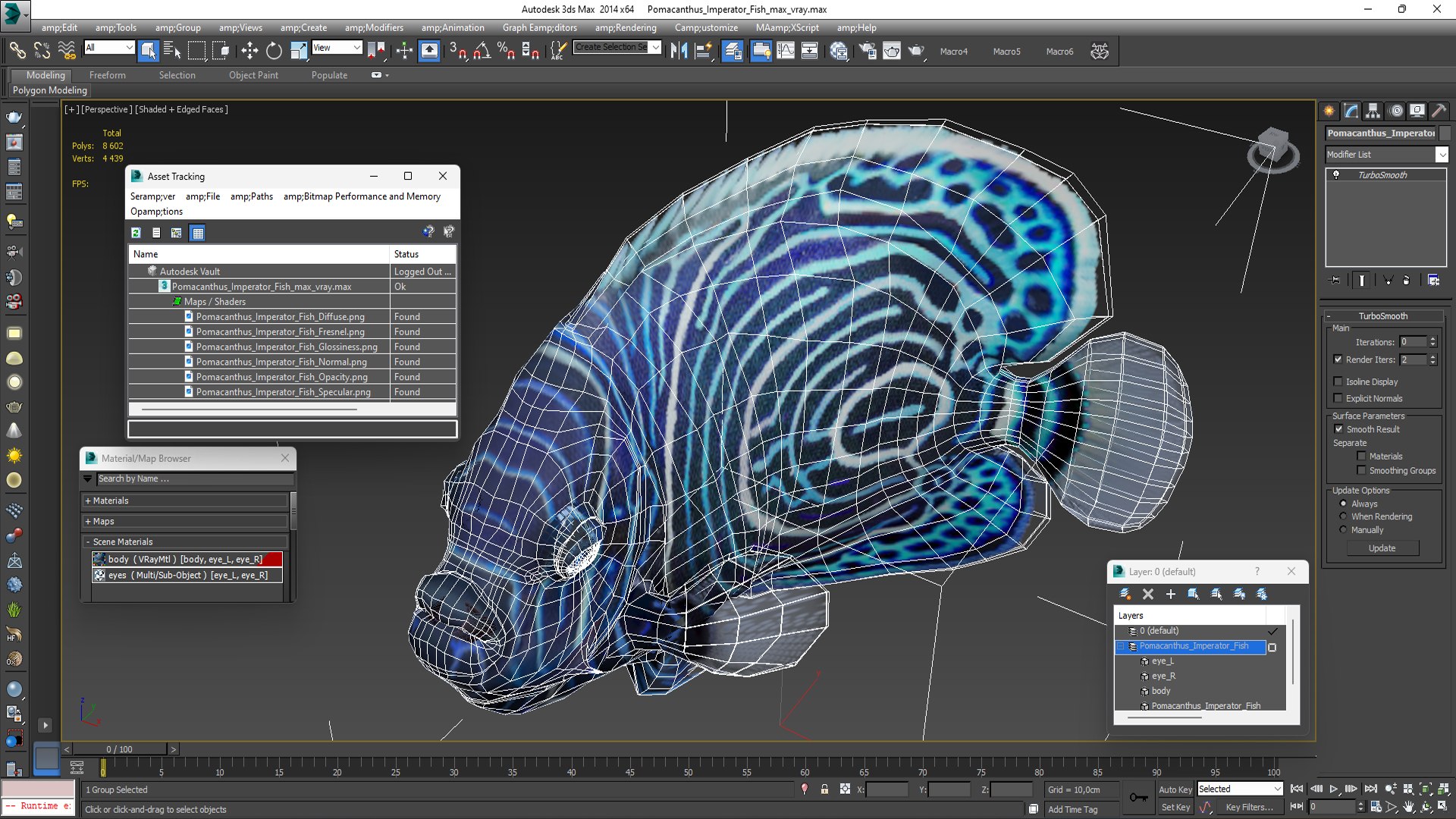
Task: Open the Selected key filter dropdown
Action: pyautogui.click(x=1240, y=789)
